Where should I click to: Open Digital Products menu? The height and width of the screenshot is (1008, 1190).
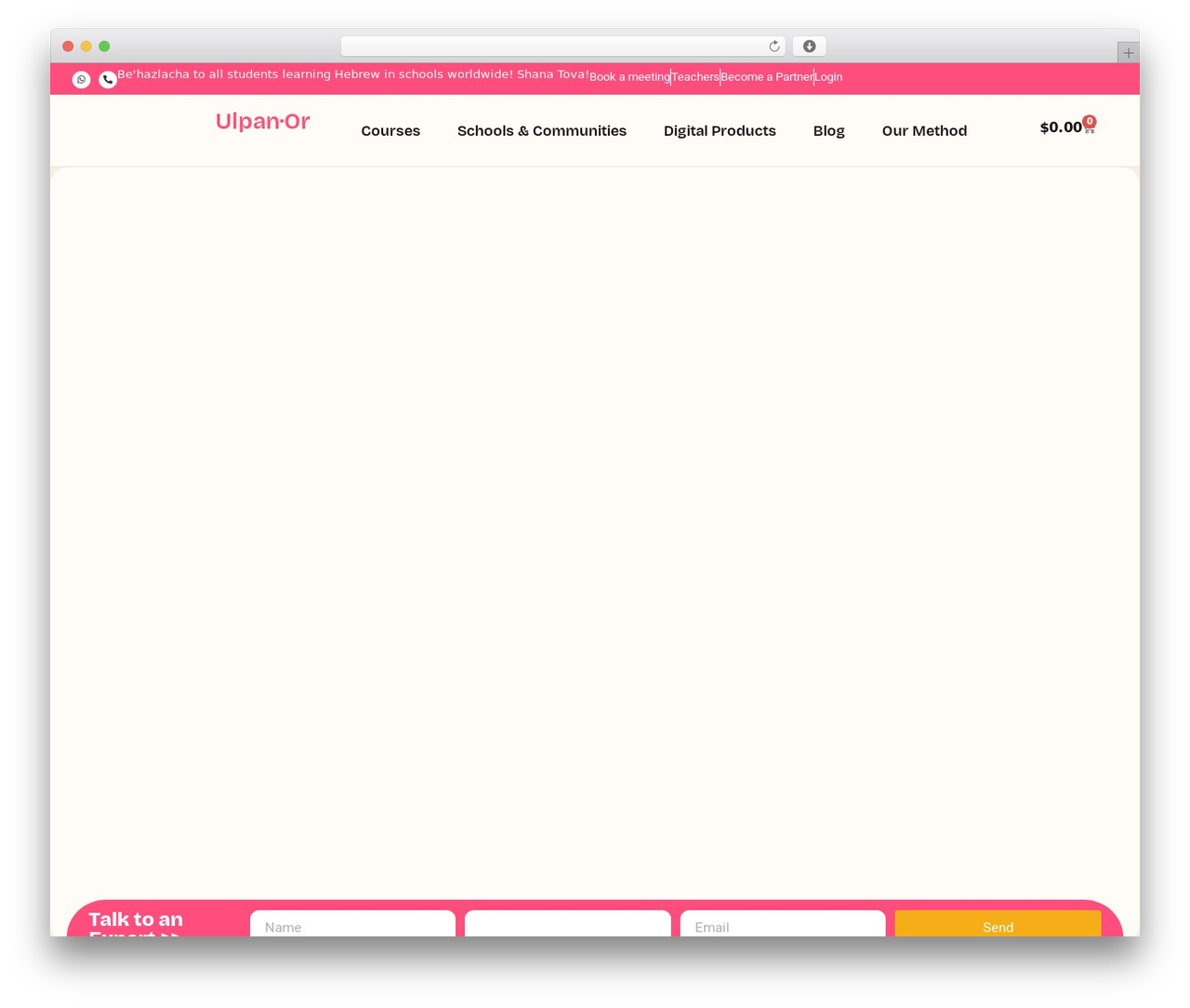(x=720, y=131)
